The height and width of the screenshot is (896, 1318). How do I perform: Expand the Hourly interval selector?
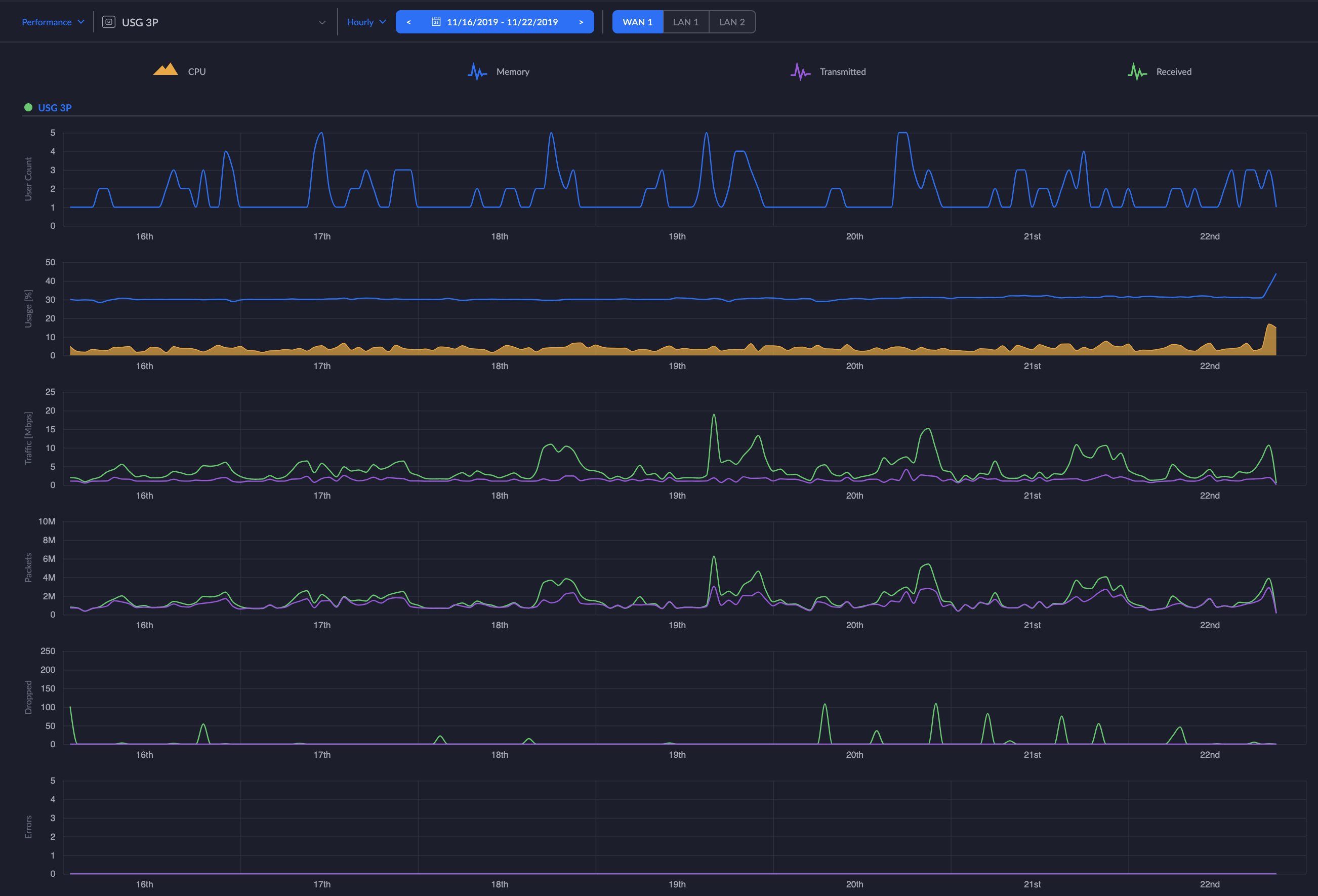(x=365, y=21)
